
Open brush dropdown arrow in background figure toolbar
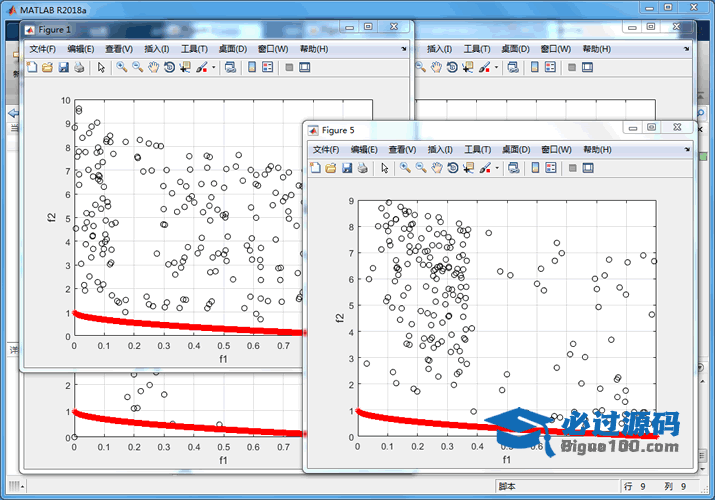click(496, 67)
